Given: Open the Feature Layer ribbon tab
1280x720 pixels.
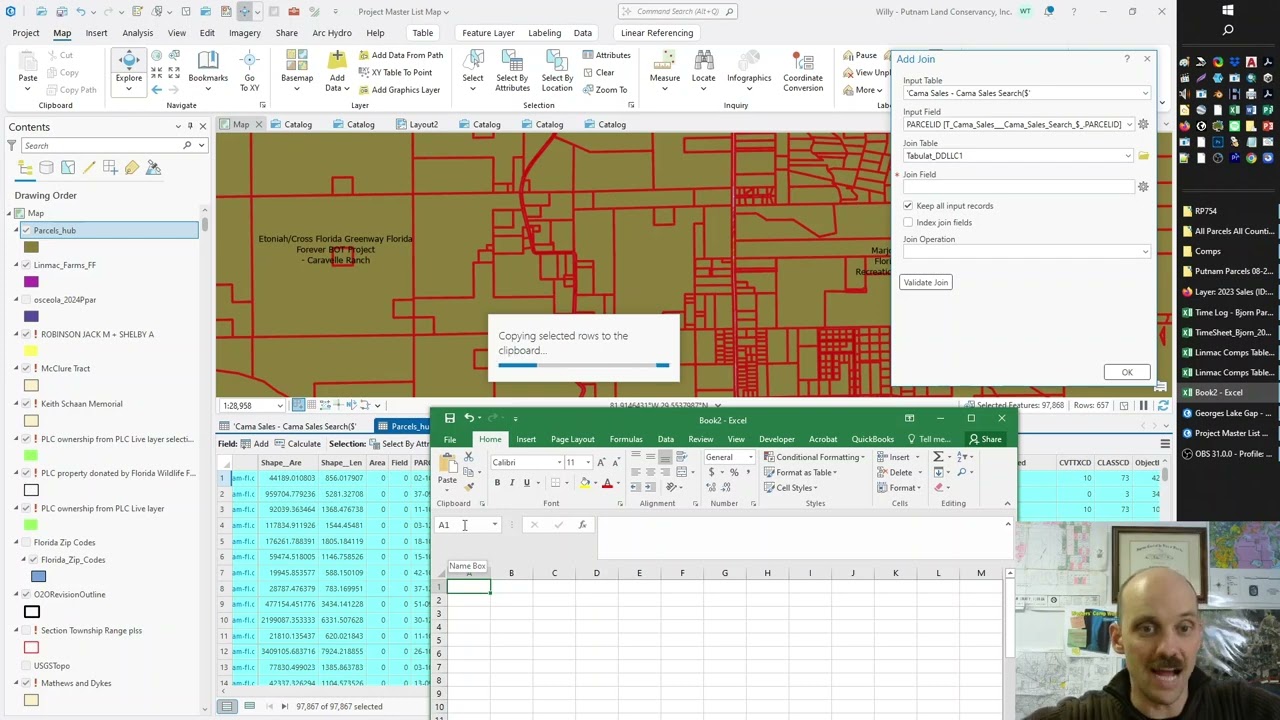Looking at the screenshot, I should (488, 33).
